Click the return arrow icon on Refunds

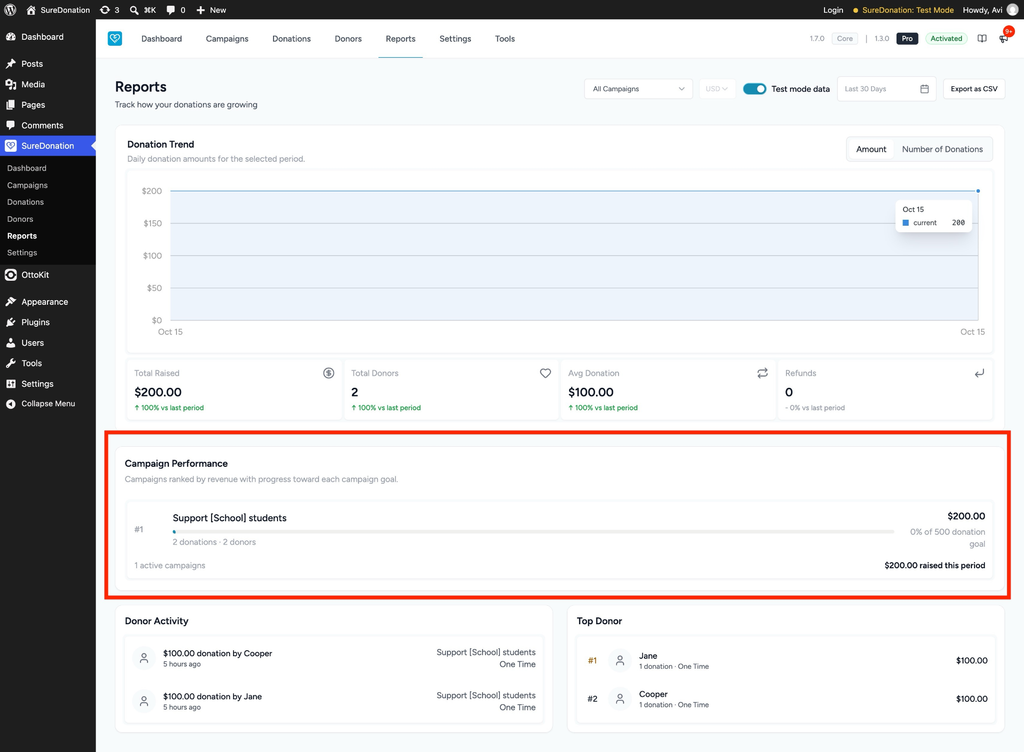pyautogui.click(x=979, y=373)
